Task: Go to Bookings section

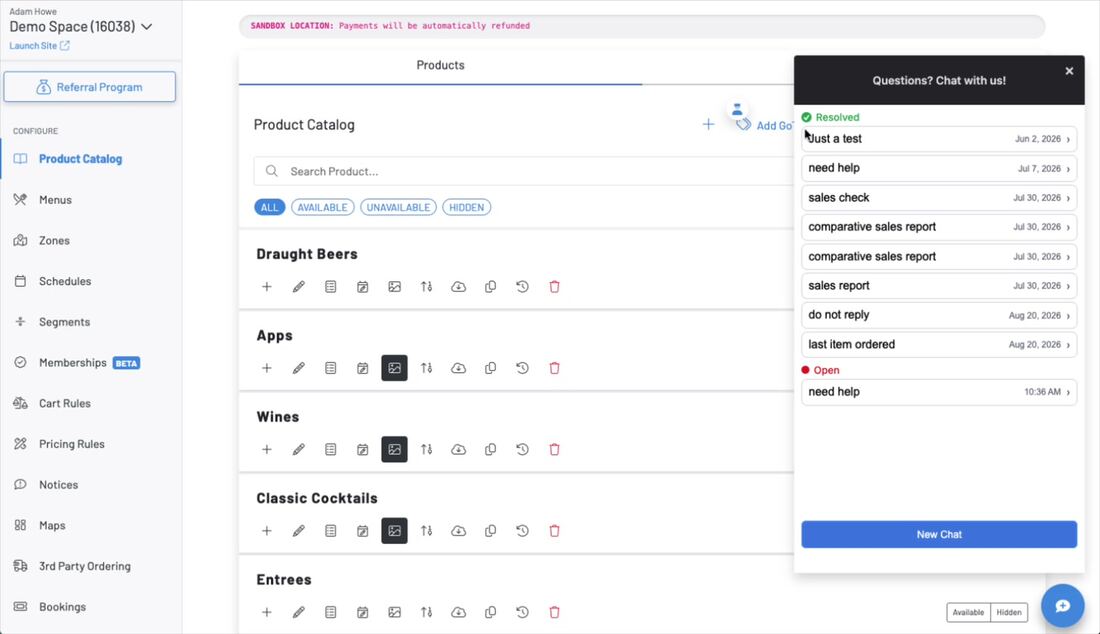Action: [x=62, y=607]
